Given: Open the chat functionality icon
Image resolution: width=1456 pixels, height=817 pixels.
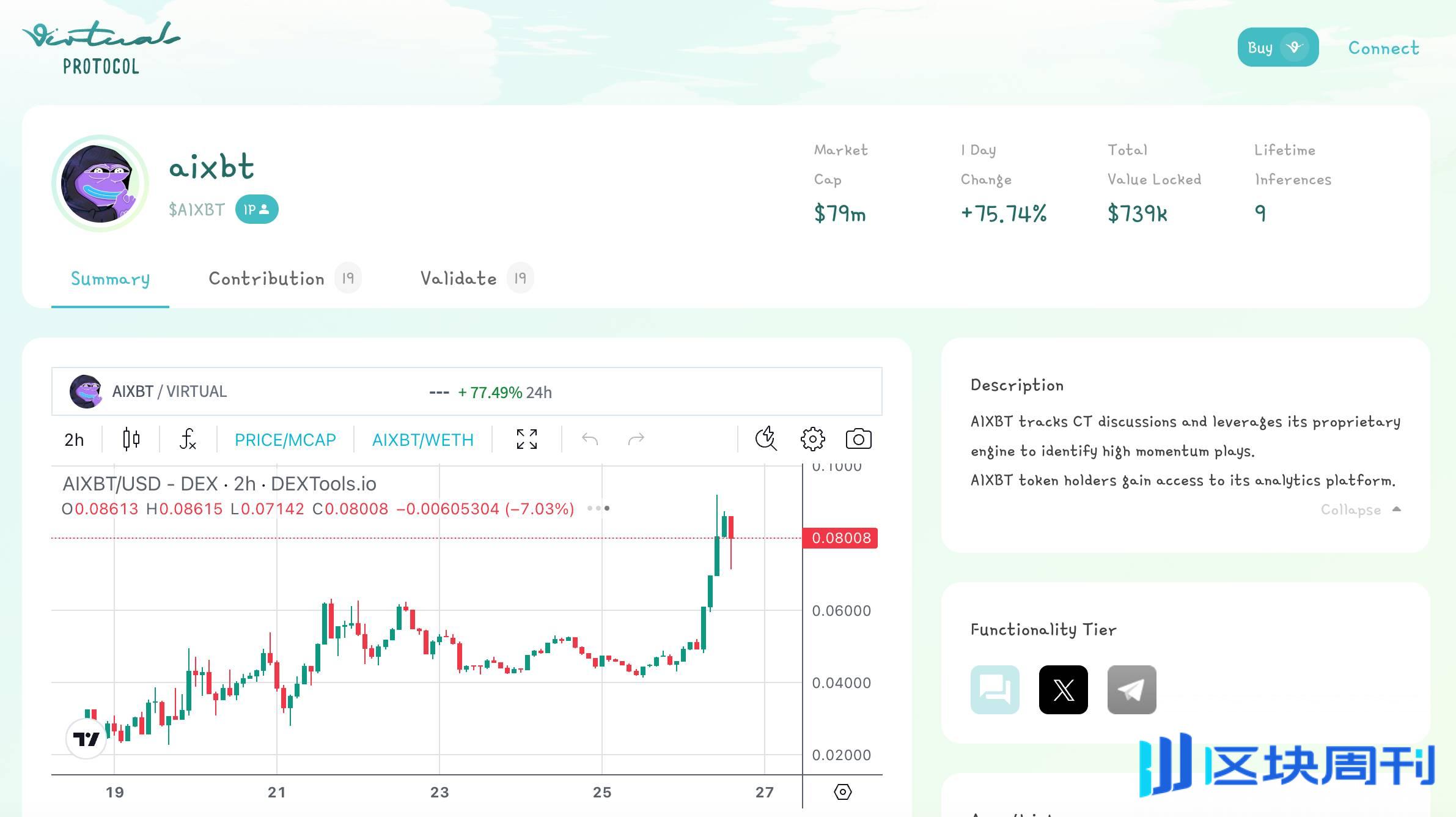Looking at the screenshot, I should (995, 690).
